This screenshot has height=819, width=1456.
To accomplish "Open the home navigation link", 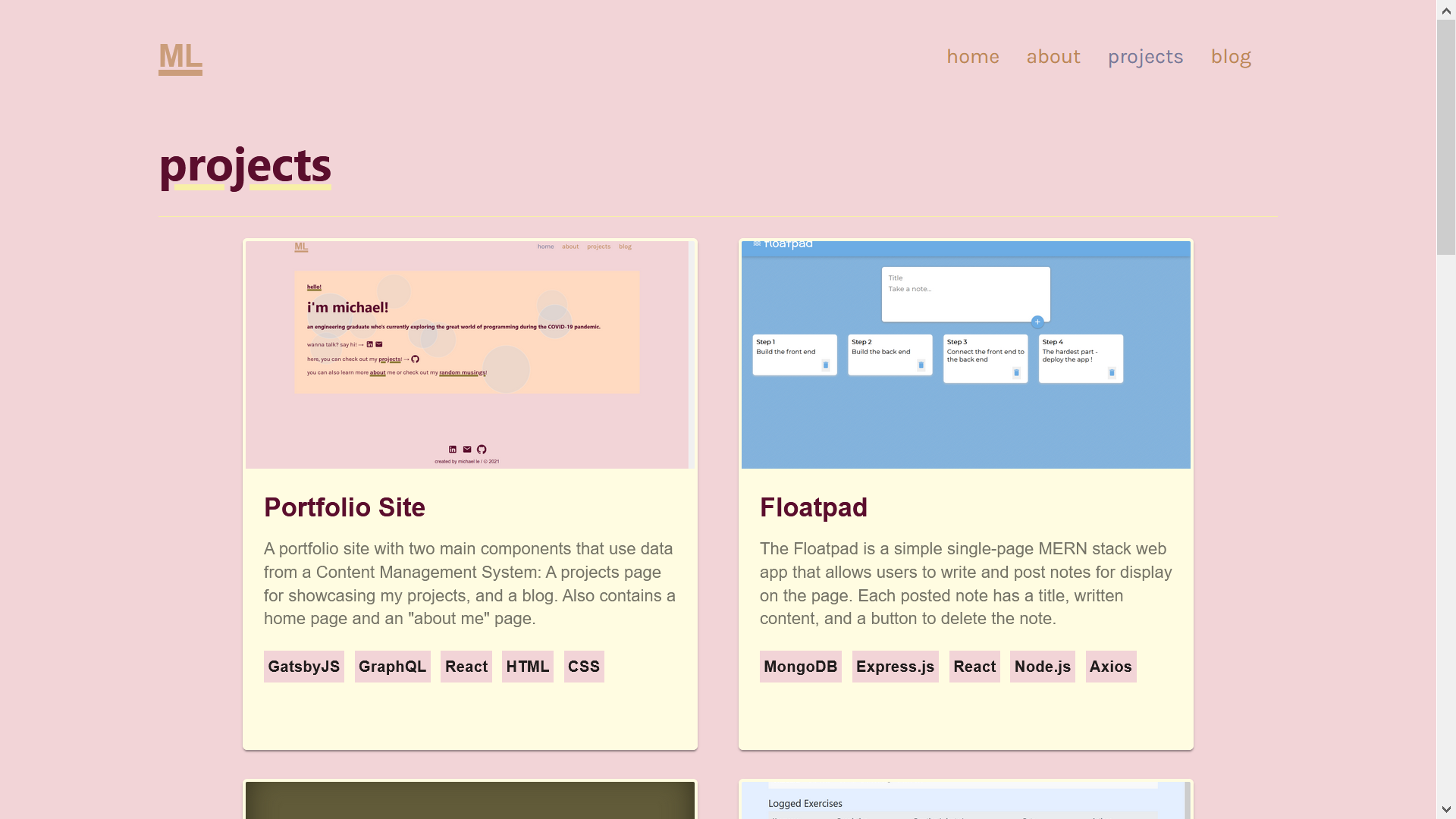I will (x=973, y=56).
